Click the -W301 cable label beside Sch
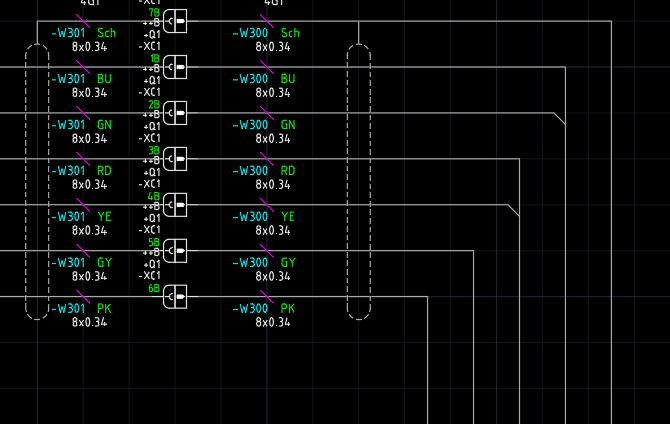 click(x=68, y=33)
